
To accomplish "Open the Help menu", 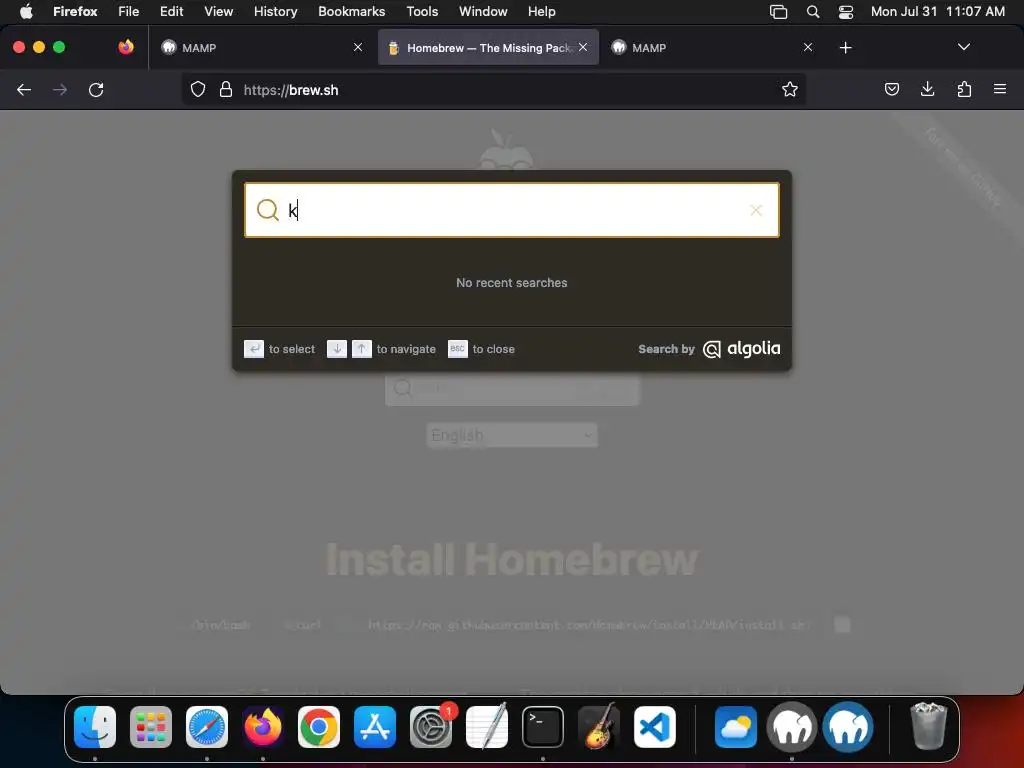I will coord(541,11).
